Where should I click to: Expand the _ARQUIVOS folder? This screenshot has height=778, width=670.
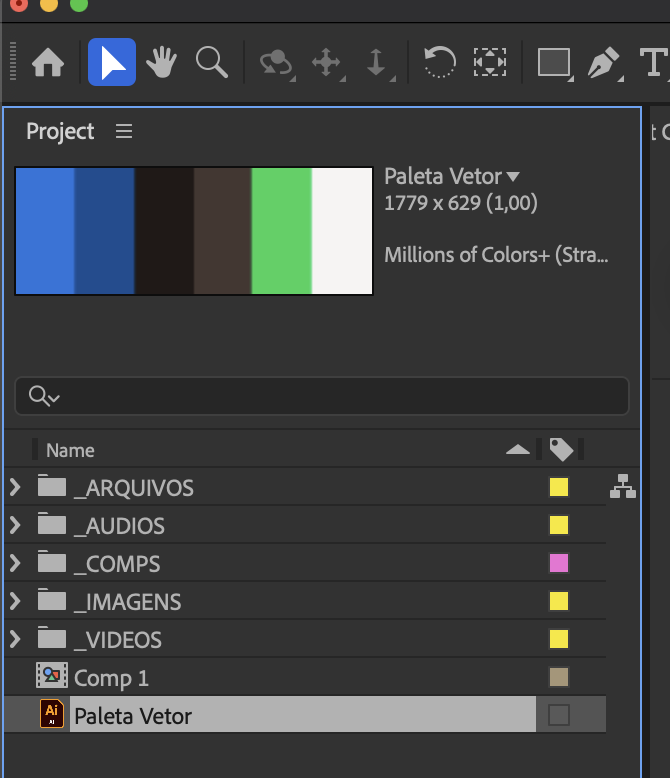pos(15,487)
